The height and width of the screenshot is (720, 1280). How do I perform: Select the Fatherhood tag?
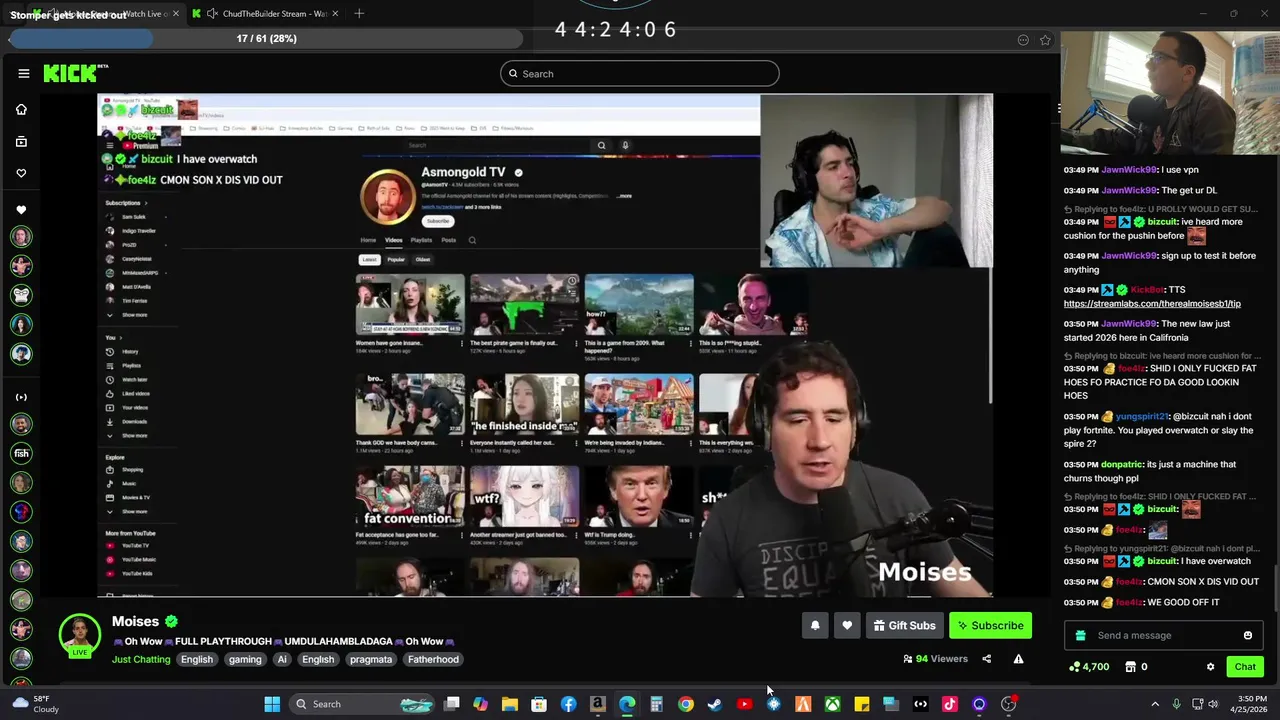click(434, 659)
